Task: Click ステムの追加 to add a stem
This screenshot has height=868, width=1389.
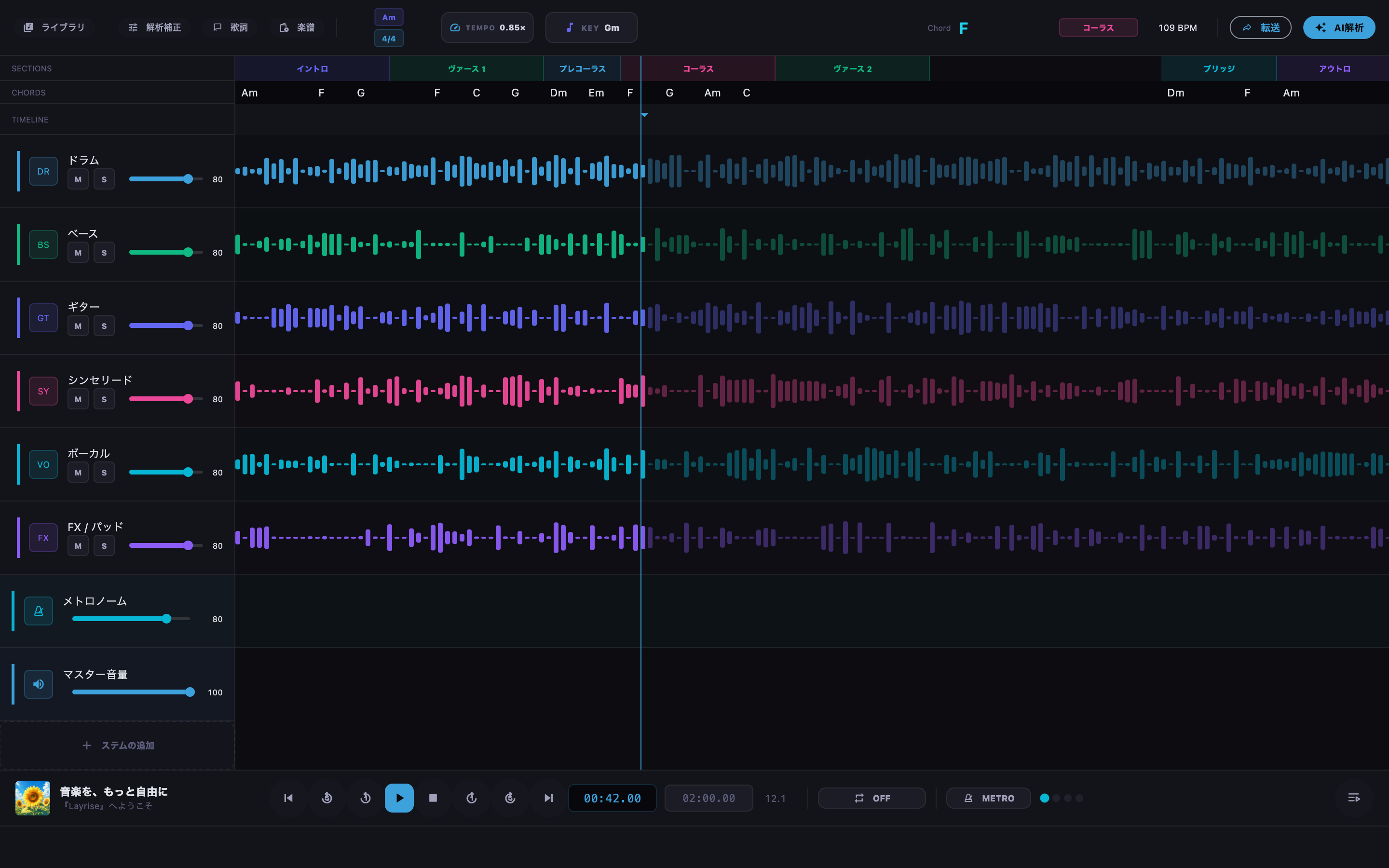Action: tap(118, 745)
